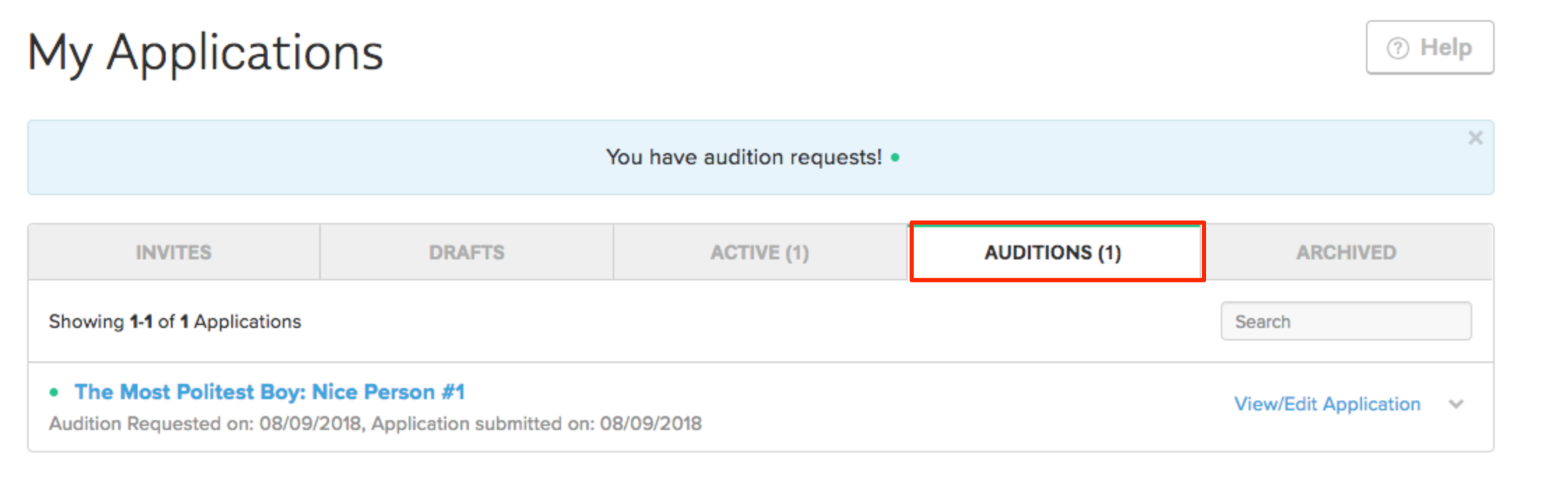Open the Help button
The height and width of the screenshot is (502, 1568).
coord(1430,48)
